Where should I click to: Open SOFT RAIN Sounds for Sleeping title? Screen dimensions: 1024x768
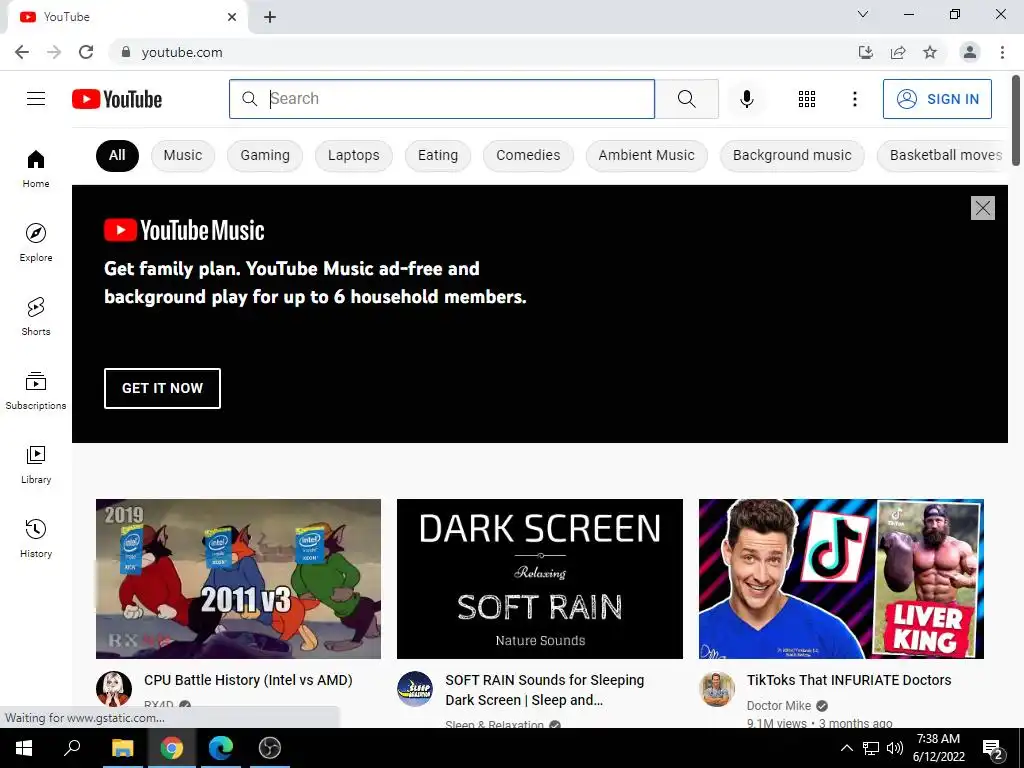(545, 690)
